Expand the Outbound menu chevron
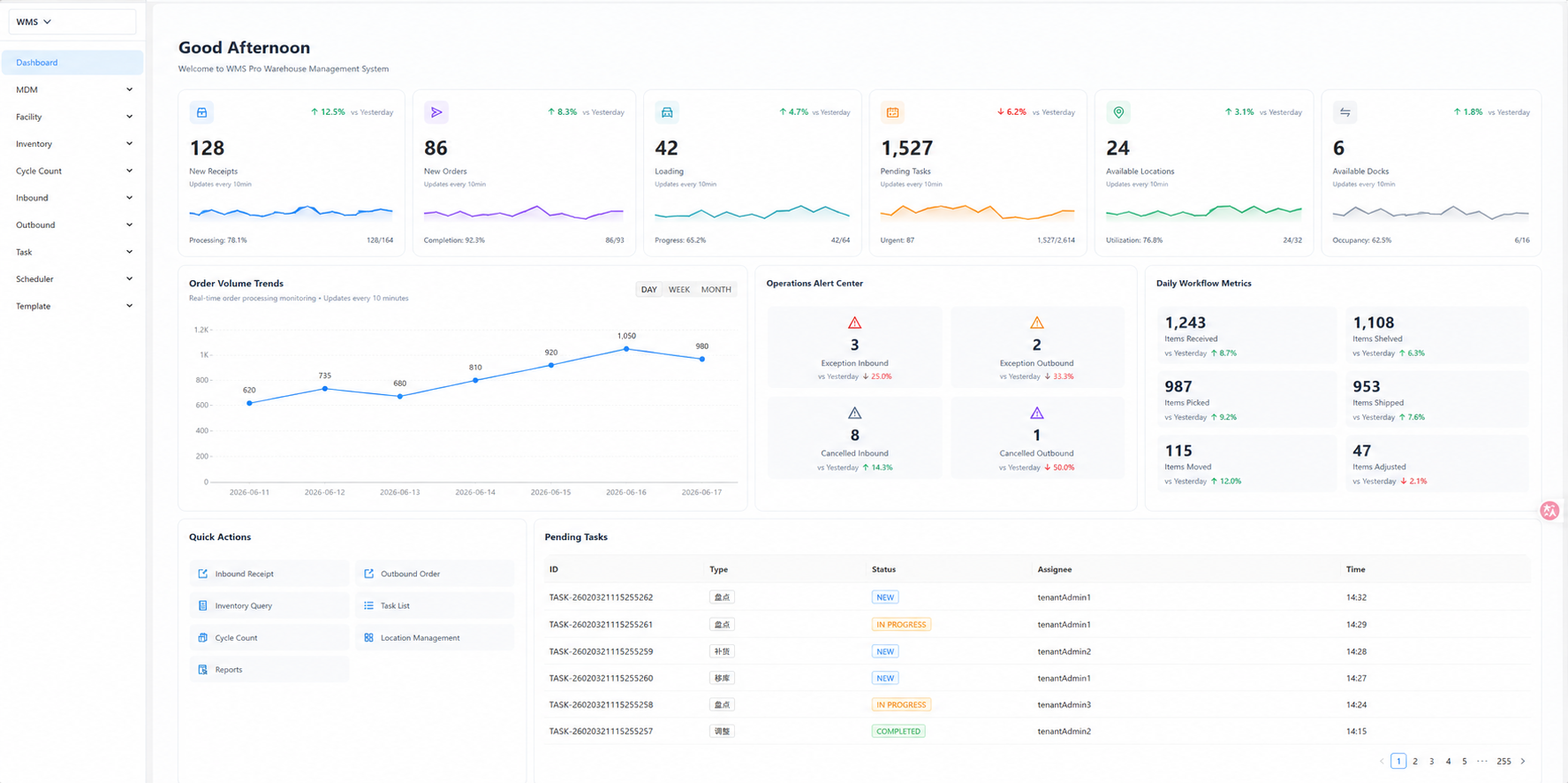This screenshot has height=783, width=1568. pyautogui.click(x=129, y=224)
